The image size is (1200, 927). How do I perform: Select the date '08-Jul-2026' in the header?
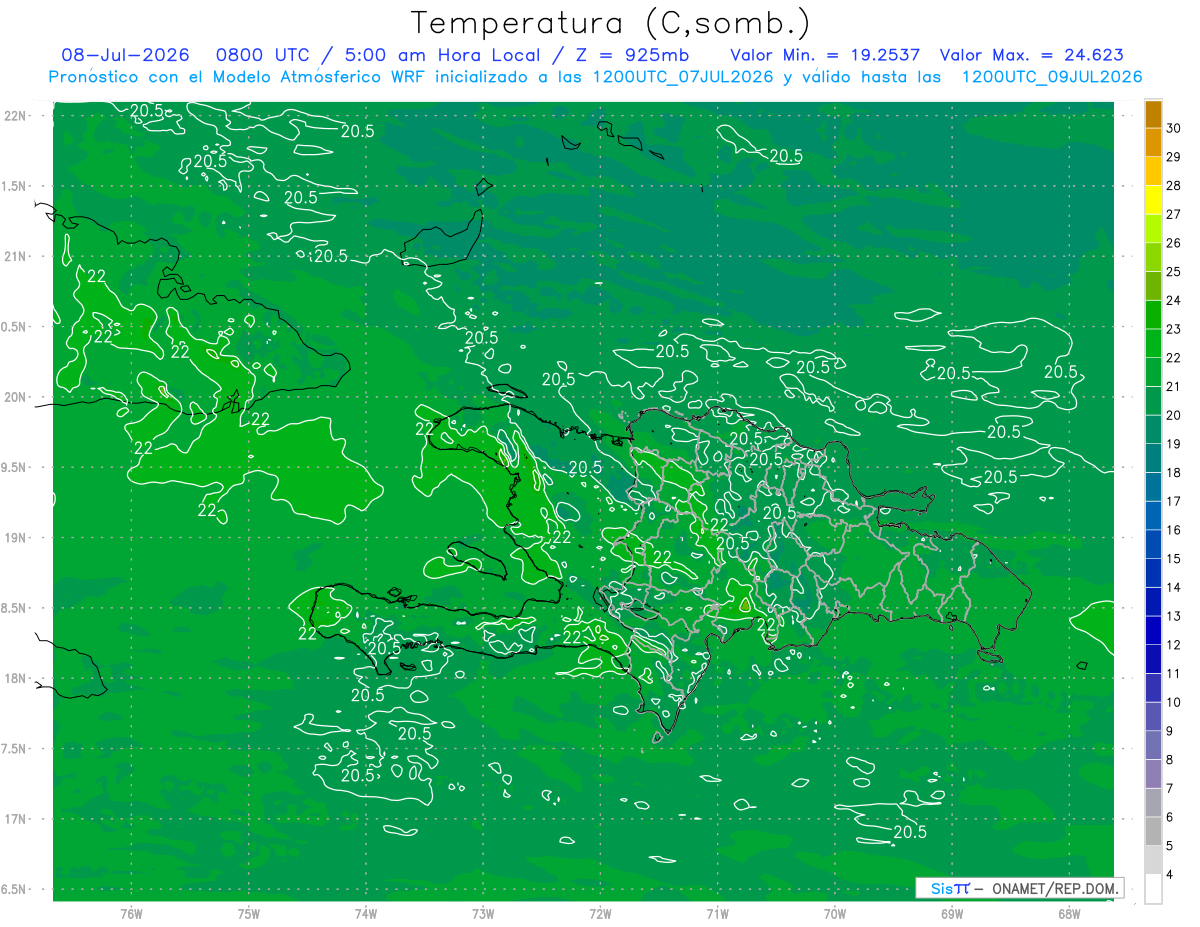(125, 55)
